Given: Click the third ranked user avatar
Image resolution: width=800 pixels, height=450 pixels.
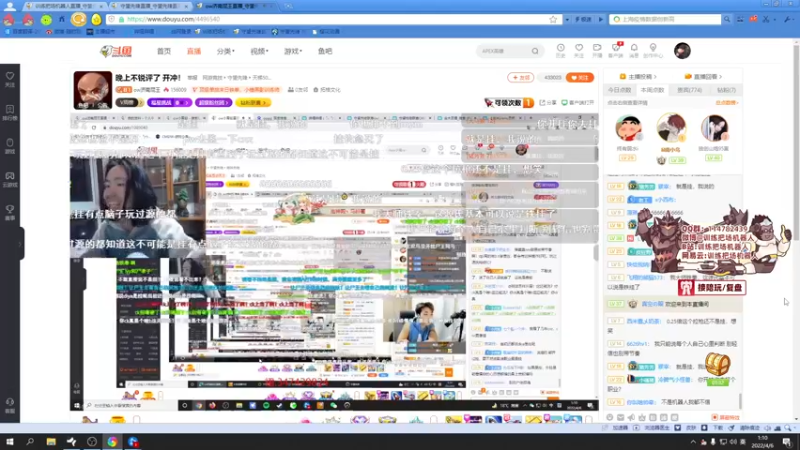Looking at the screenshot, I should pyautogui.click(x=714, y=128).
